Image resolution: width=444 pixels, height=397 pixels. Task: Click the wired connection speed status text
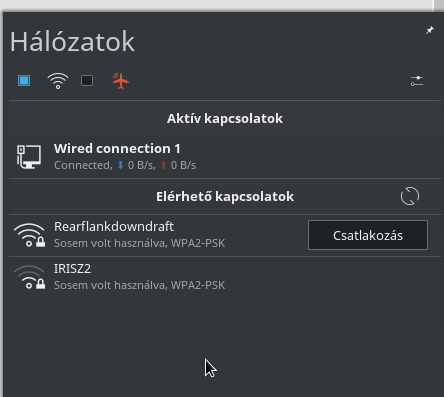(x=125, y=165)
